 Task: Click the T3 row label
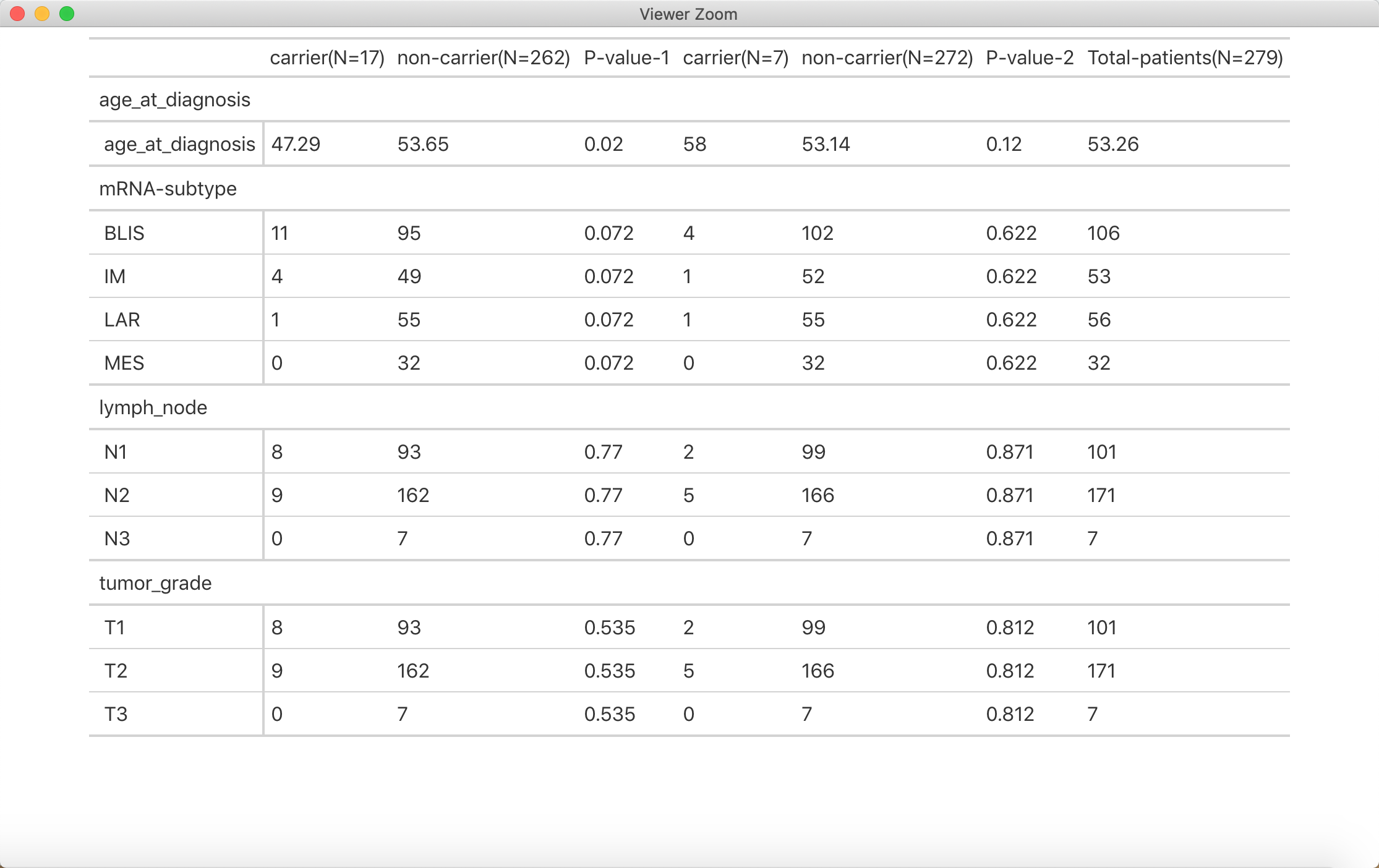tap(116, 714)
